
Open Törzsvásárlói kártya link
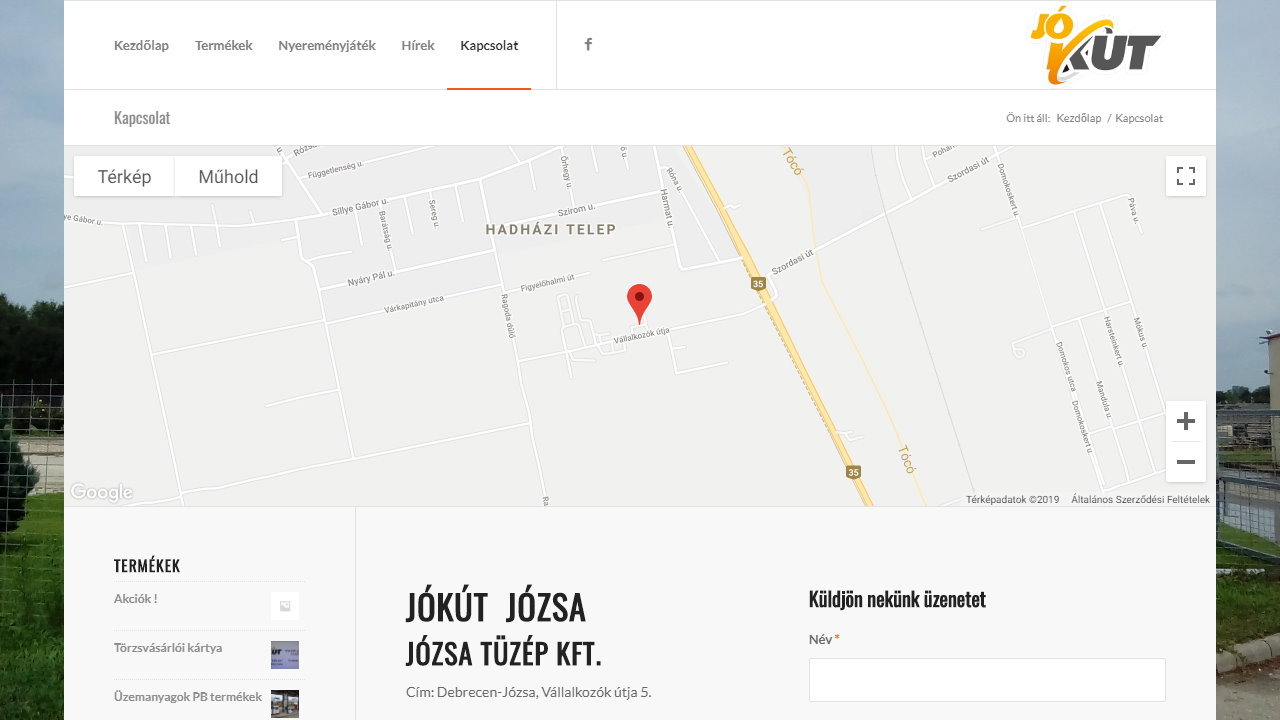click(168, 648)
